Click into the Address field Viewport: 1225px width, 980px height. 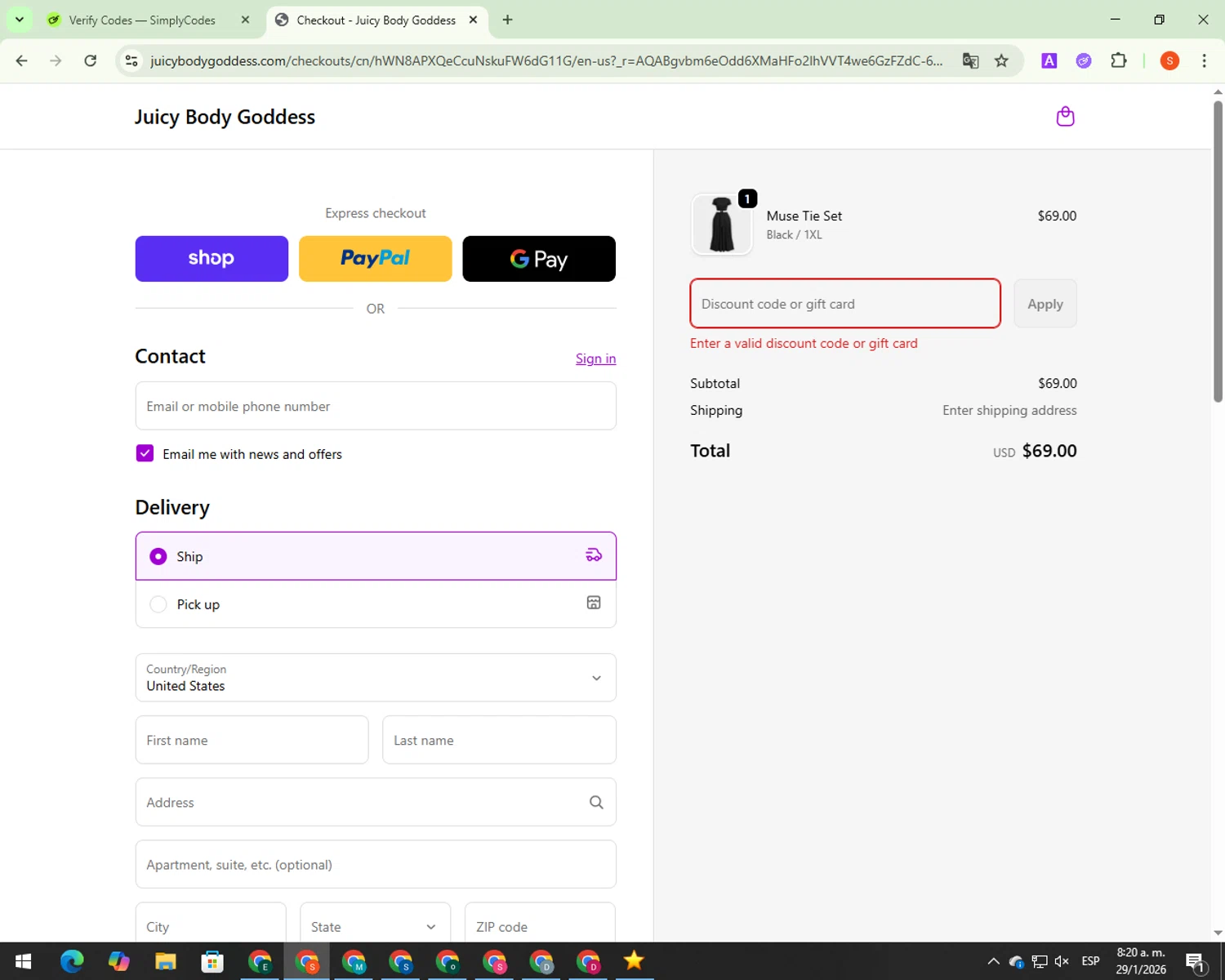(376, 802)
